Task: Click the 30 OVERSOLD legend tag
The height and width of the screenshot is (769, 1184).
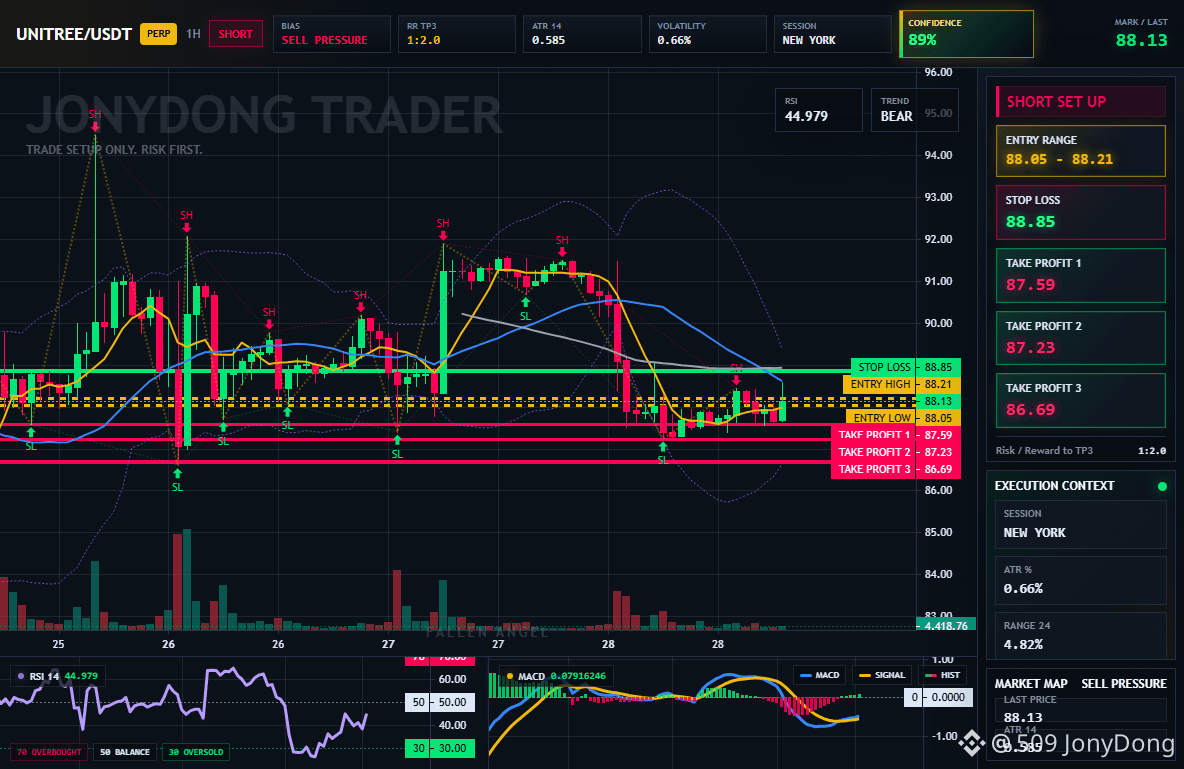Action: [196, 752]
